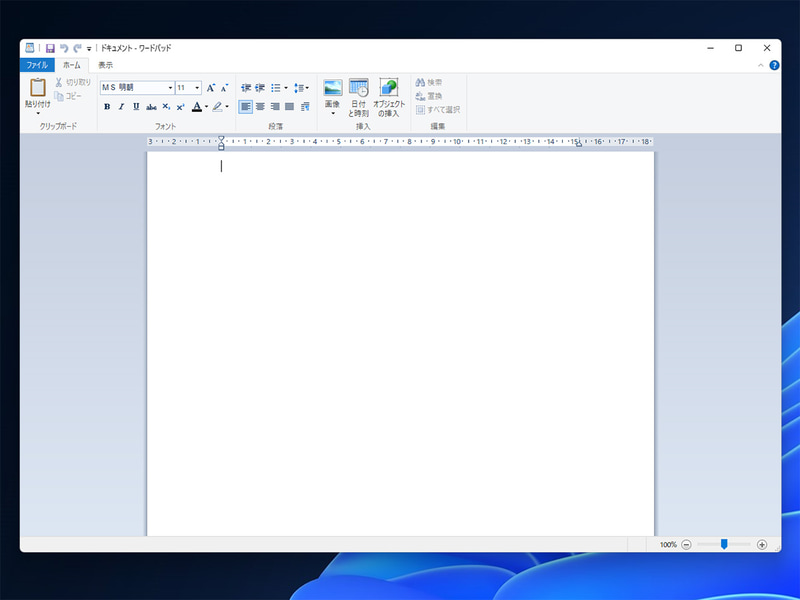Toggle subscript formatting
Image resolution: width=800 pixels, height=600 pixels.
click(166, 107)
